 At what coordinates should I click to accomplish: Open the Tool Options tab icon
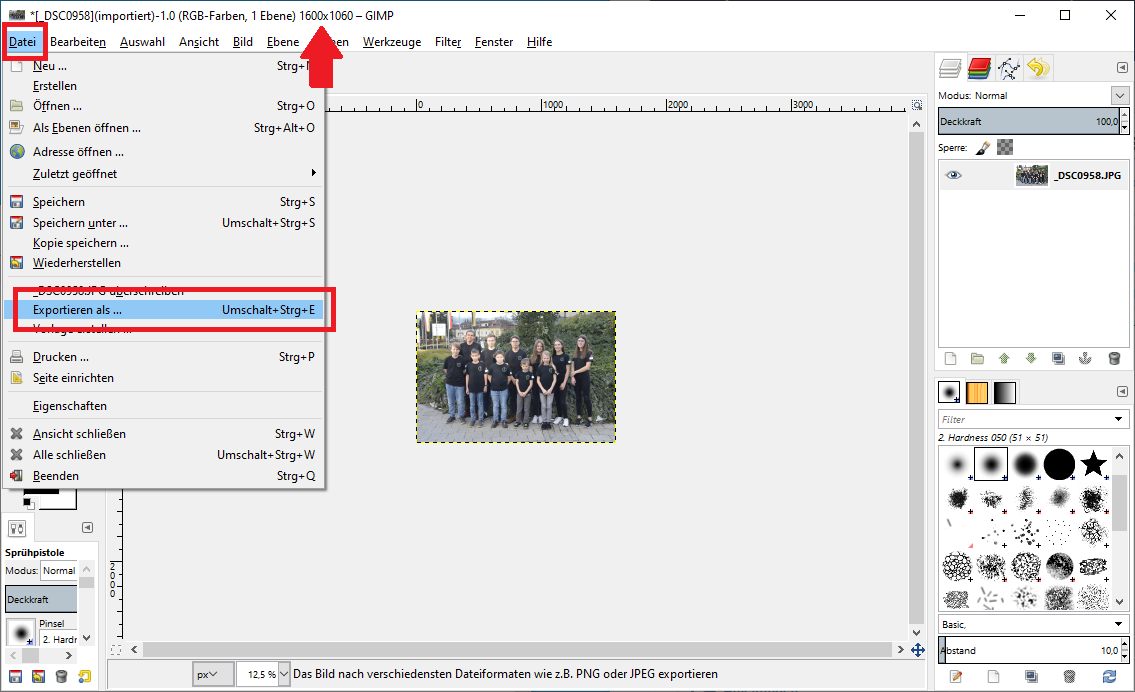pos(17,528)
